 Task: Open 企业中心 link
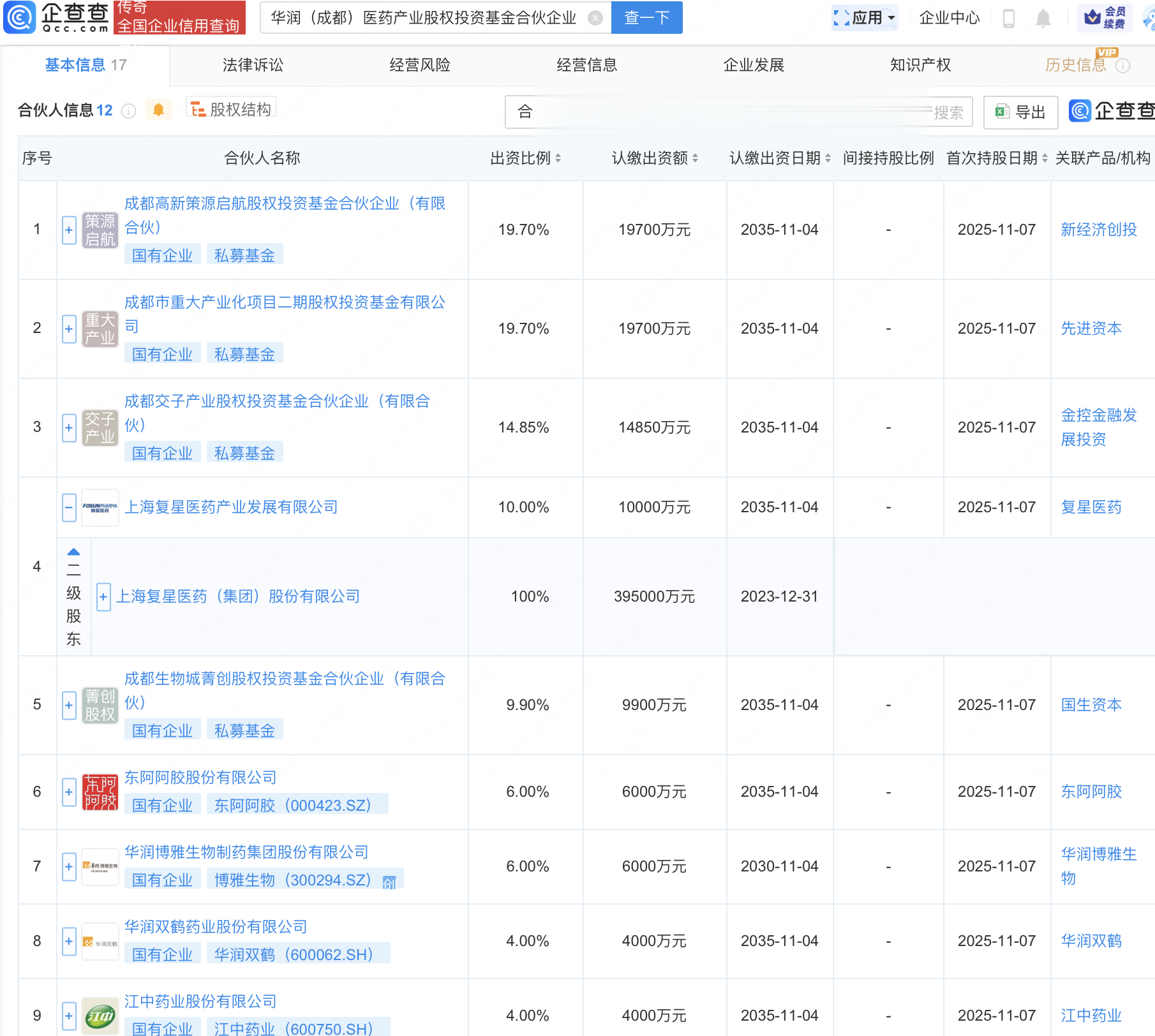pos(949,17)
